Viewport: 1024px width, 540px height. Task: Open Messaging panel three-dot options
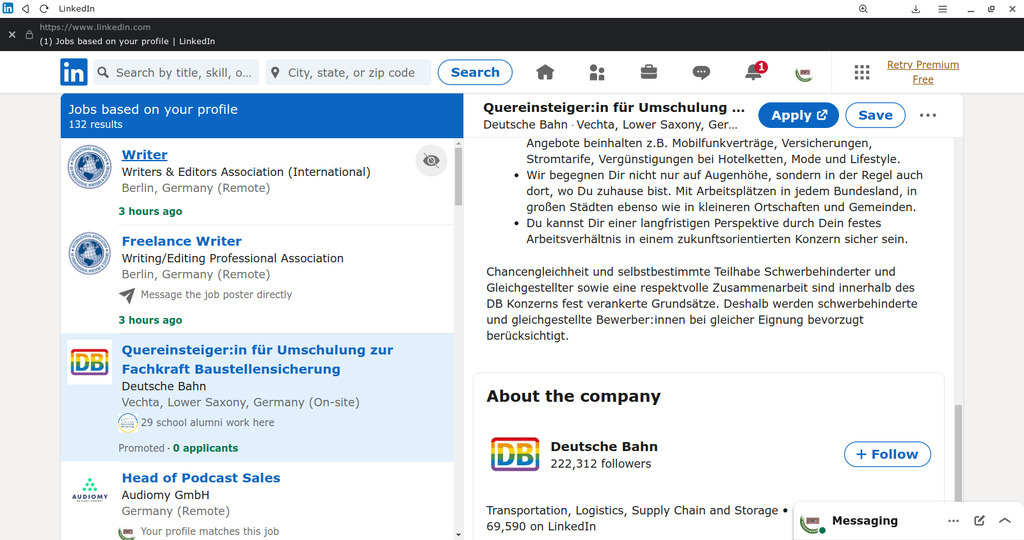tap(953, 521)
